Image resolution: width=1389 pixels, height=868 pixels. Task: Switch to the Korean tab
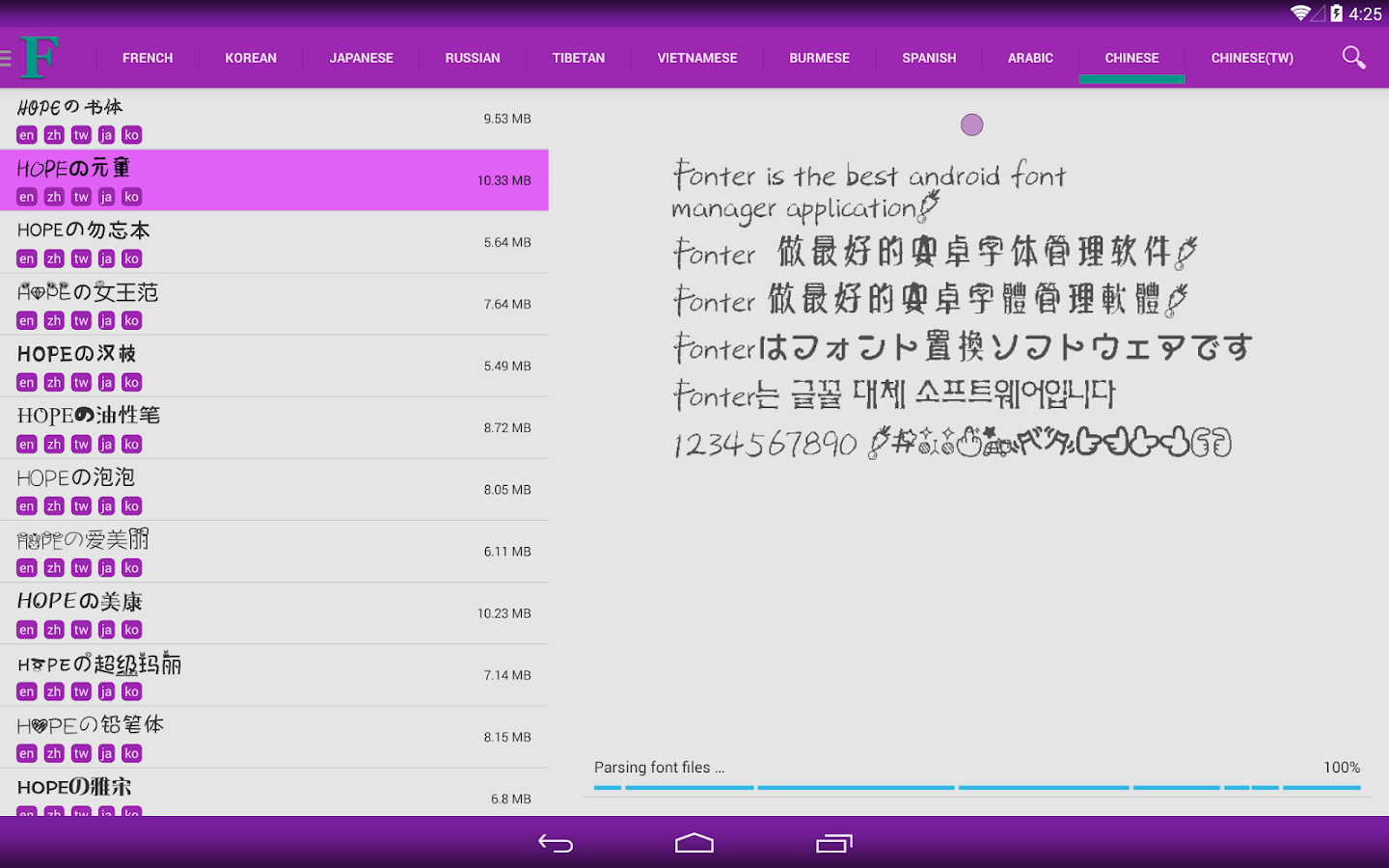pyautogui.click(x=251, y=58)
